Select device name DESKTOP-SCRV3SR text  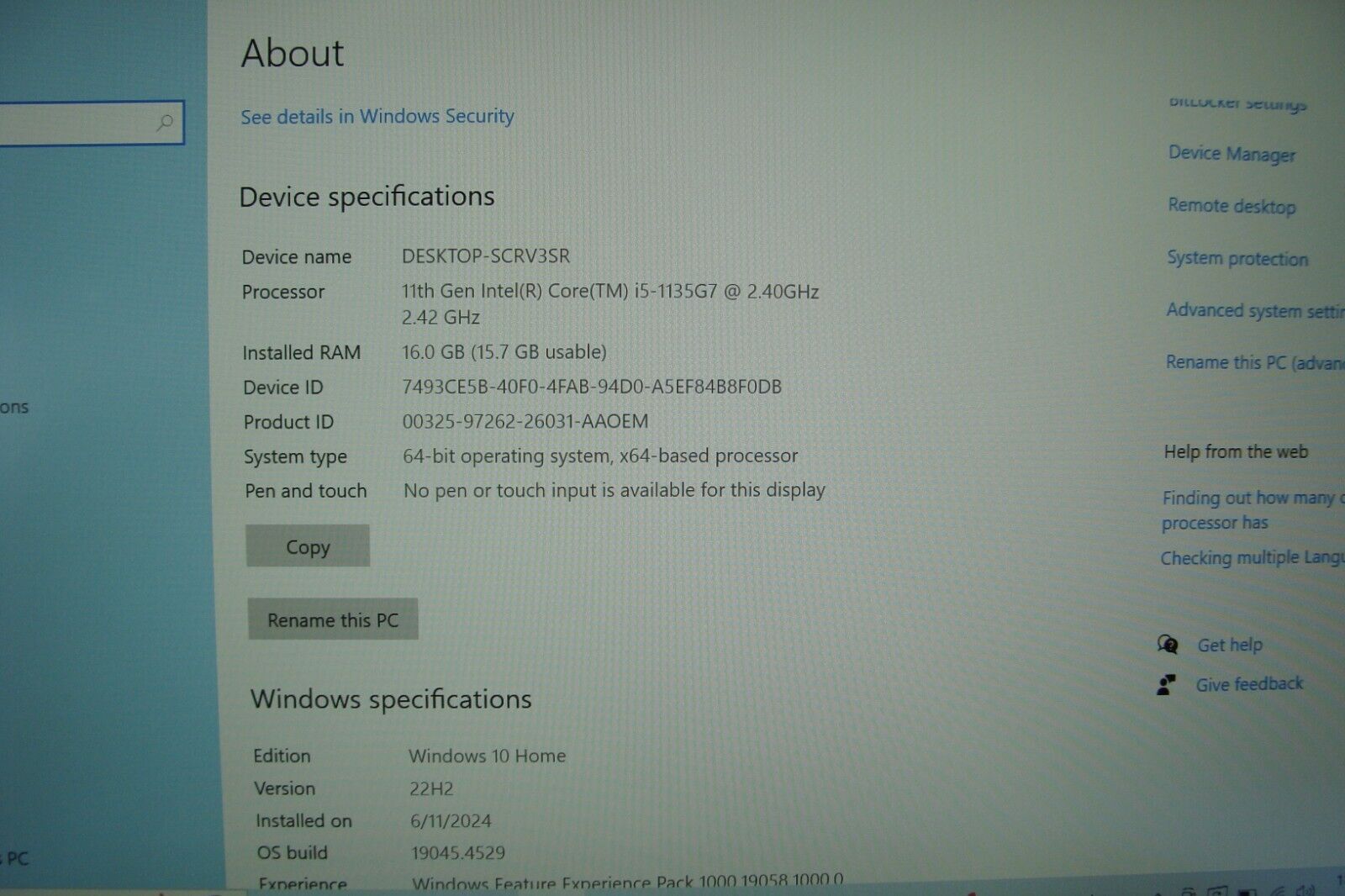coord(486,256)
